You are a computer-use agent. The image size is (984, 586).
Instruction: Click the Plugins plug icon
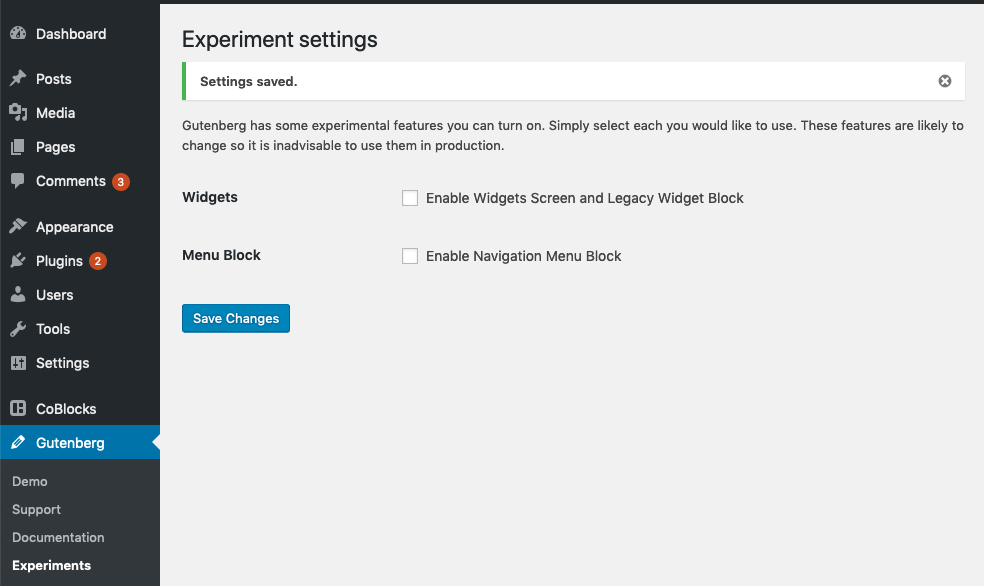point(18,260)
